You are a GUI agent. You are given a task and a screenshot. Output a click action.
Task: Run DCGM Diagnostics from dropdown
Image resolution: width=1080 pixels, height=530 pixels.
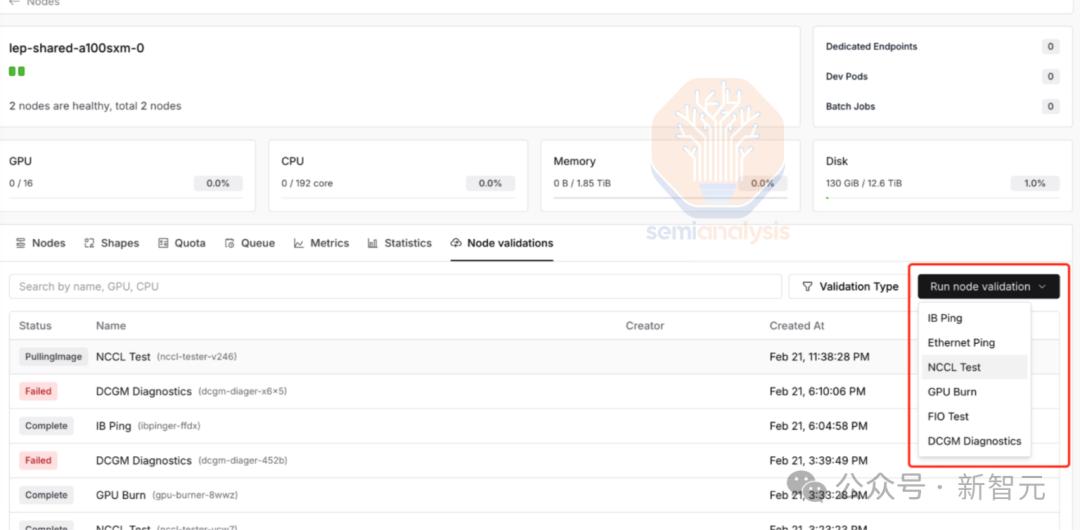[974, 441]
